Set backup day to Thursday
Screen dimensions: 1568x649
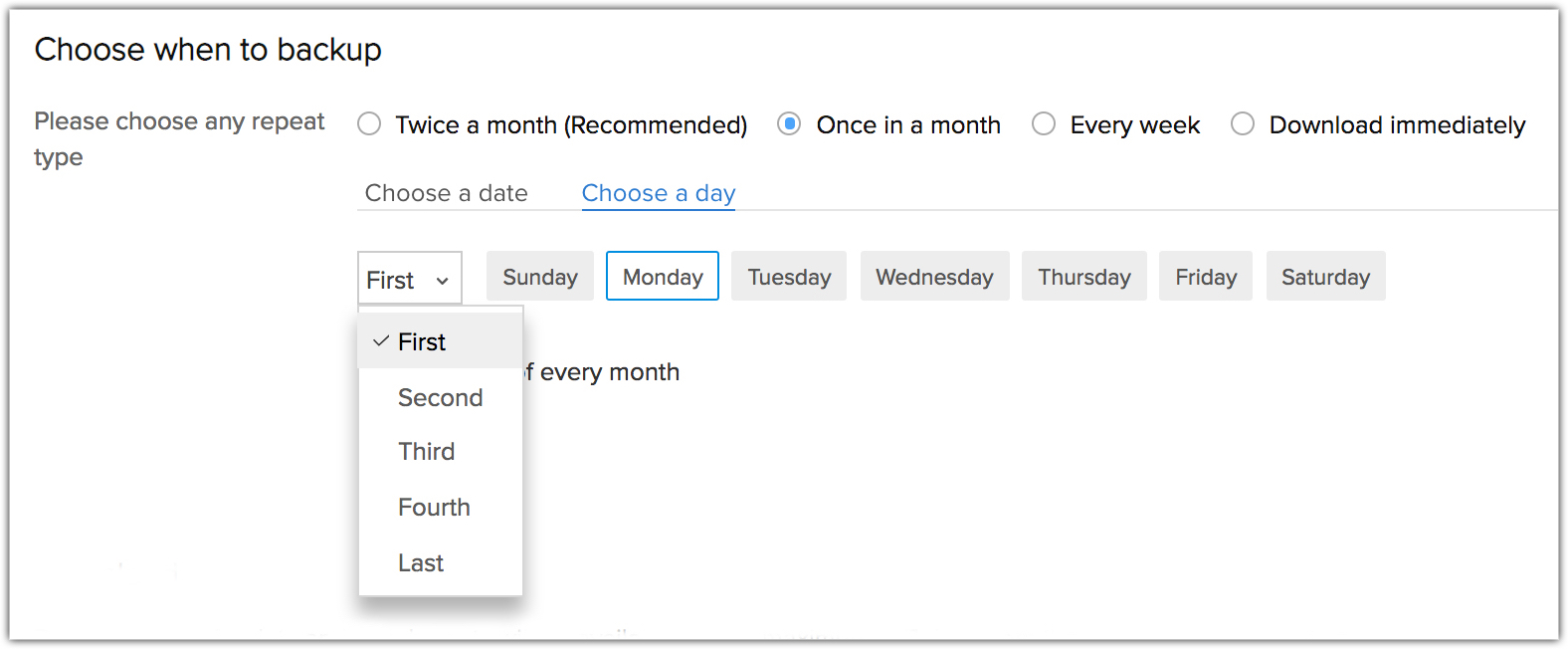pyautogui.click(x=1083, y=277)
